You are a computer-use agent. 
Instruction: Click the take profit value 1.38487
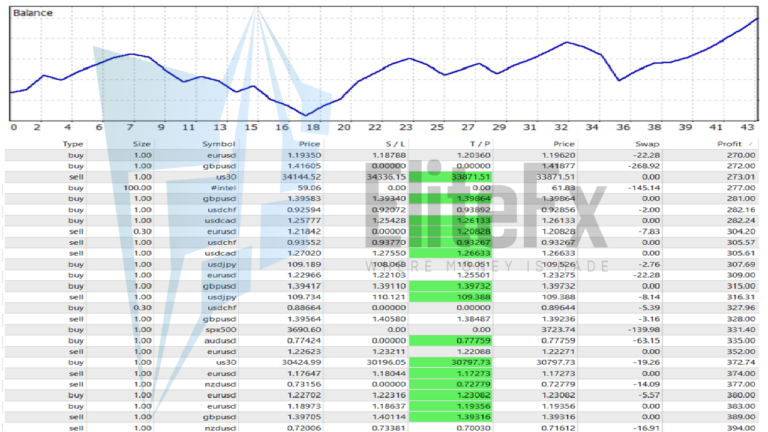click(474, 319)
